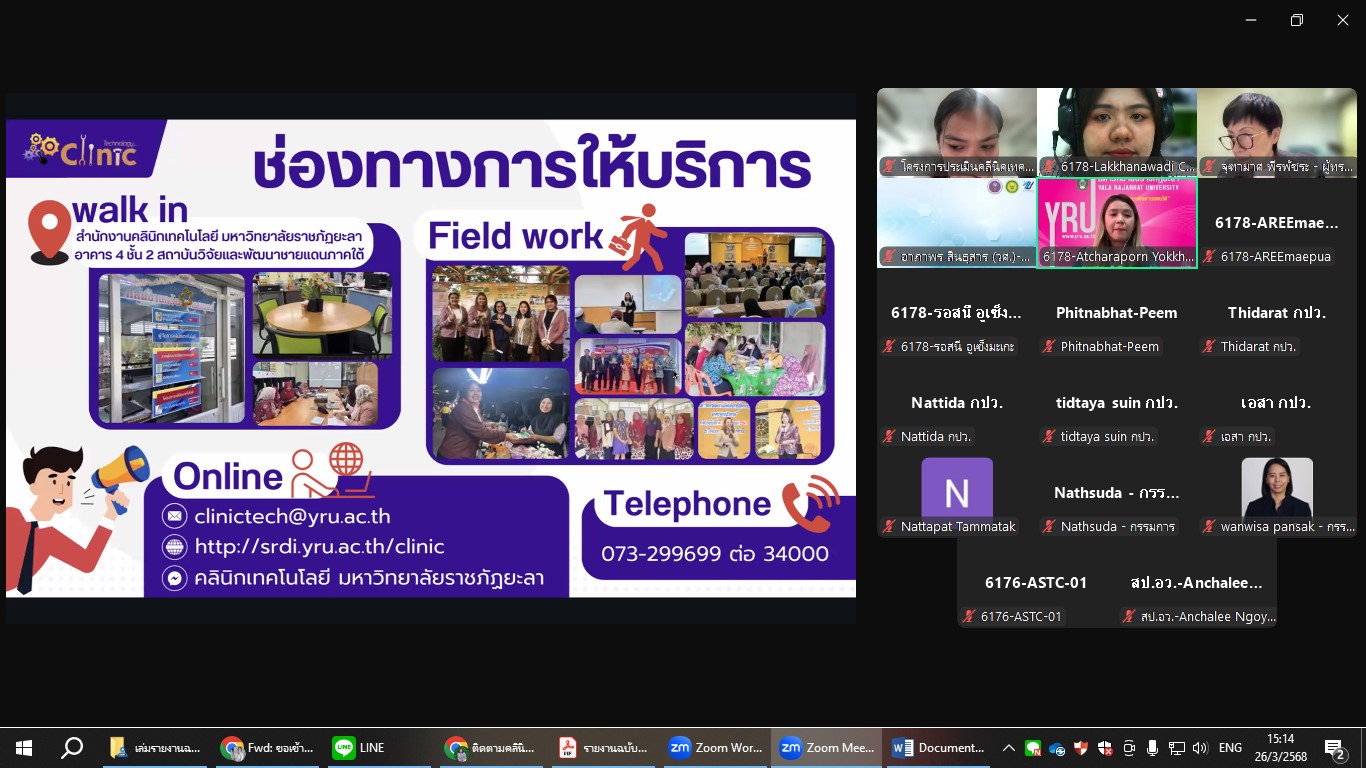1366x768 pixels.
Task: Open the PDF report in the taskbar
Action: click(603, 748)
